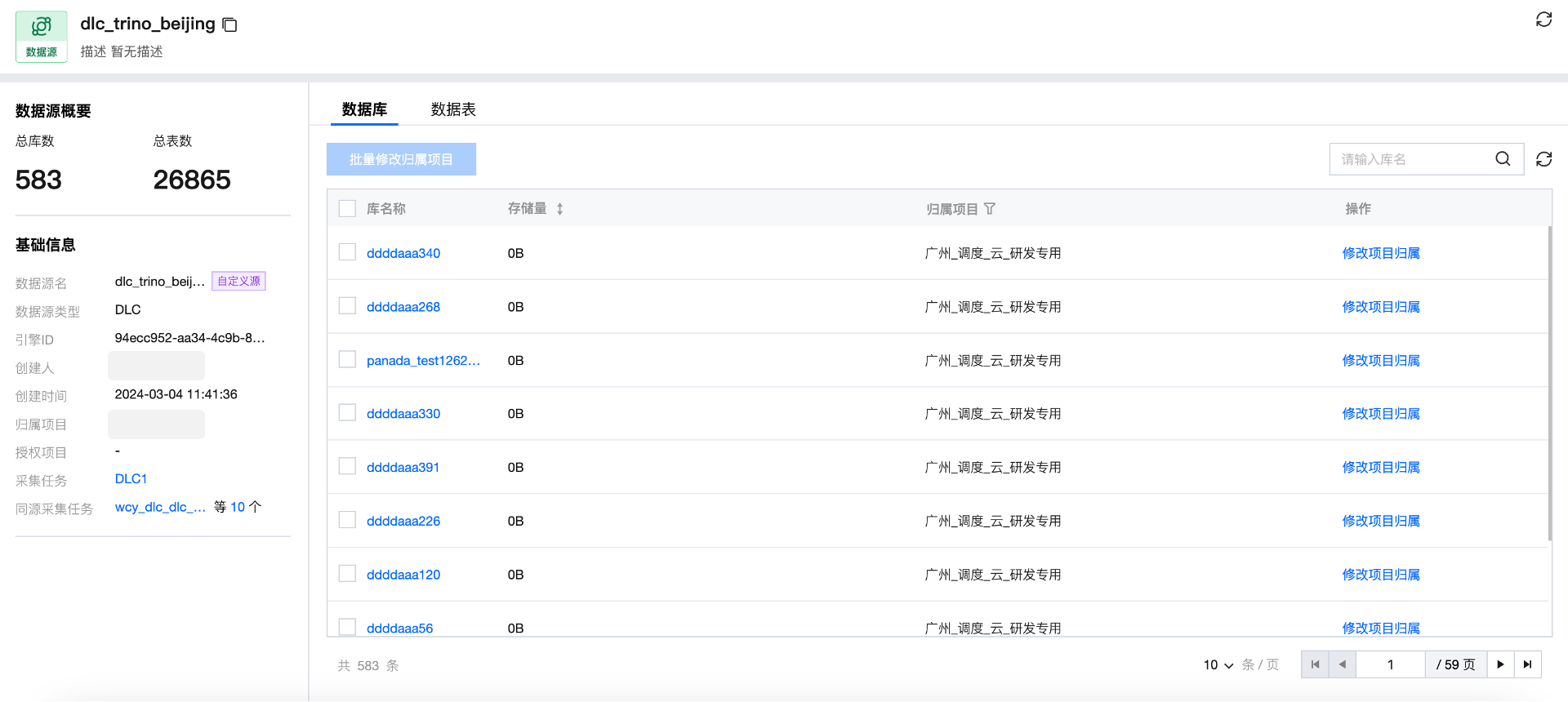Copy the dlc_trino_beijing datasource name
The width and height of the screenshot is (1568, 702).
click(230, 25)
